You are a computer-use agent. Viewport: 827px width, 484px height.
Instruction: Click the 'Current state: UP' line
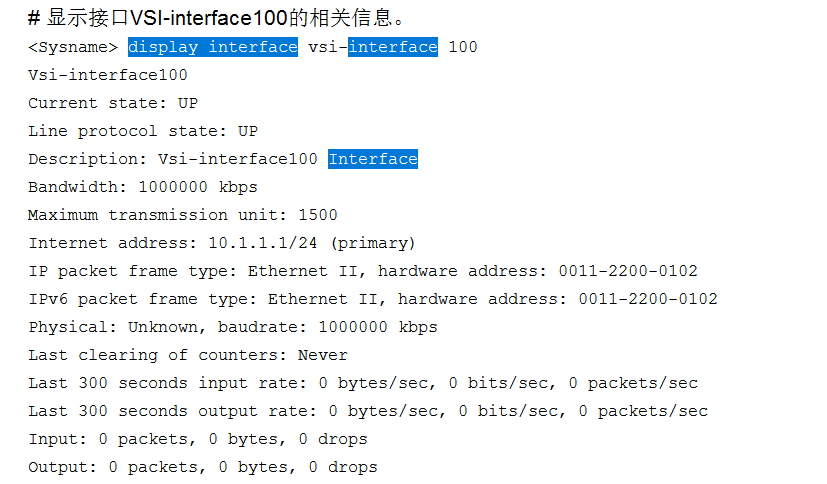[x=112, y=103]
